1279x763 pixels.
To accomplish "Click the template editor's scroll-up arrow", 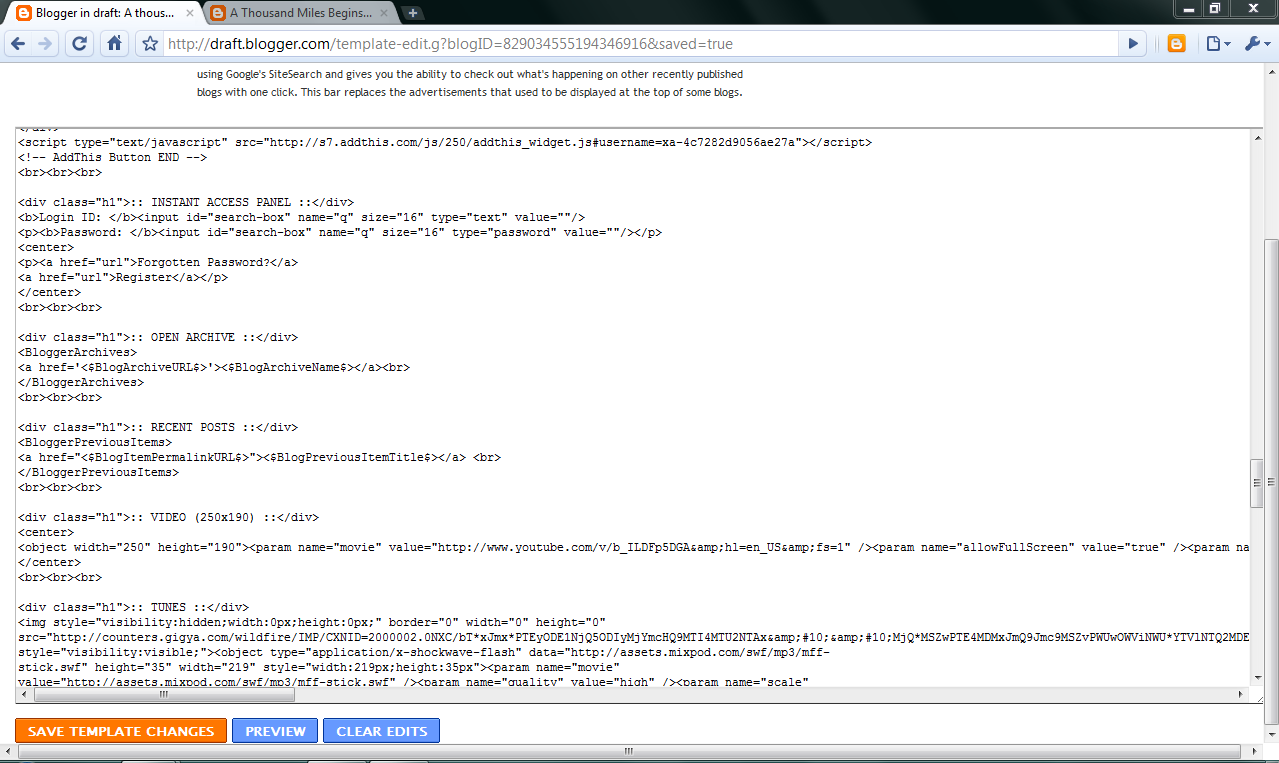I will 1256,137.
